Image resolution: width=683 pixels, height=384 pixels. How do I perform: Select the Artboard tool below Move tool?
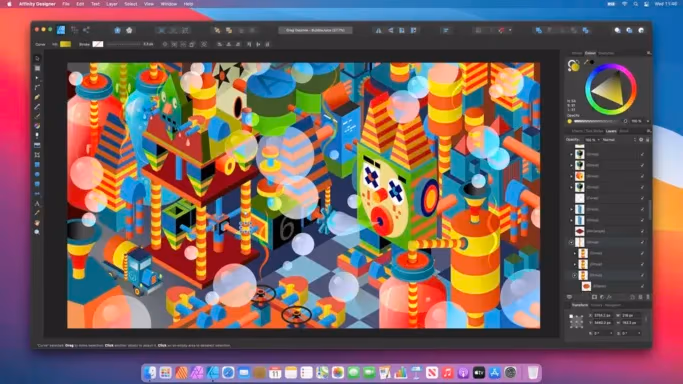[37, 68]
